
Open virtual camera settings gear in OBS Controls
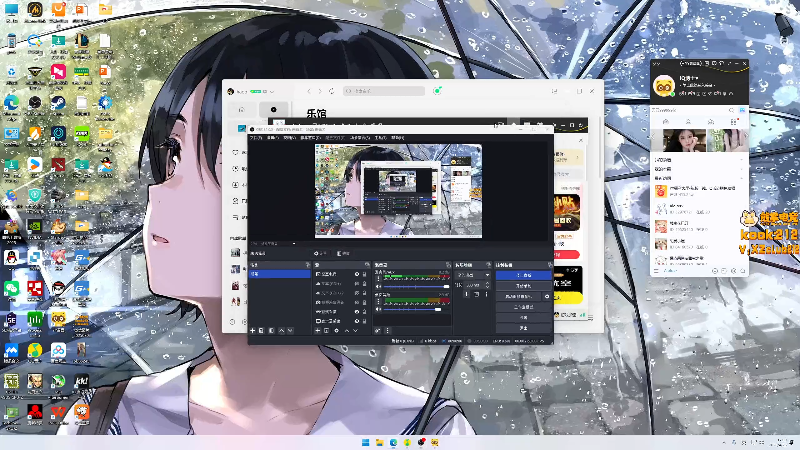[x=547, y=296]
